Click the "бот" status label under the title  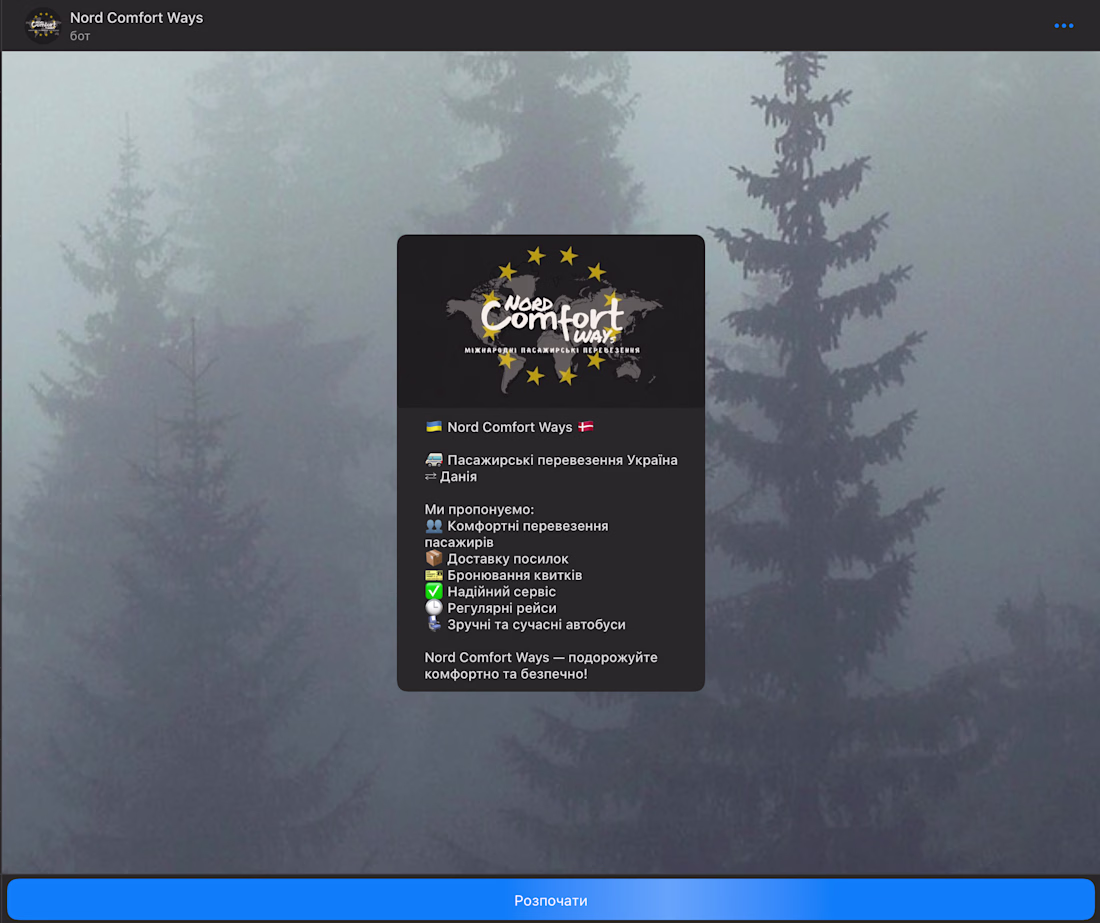pos(80,36)
